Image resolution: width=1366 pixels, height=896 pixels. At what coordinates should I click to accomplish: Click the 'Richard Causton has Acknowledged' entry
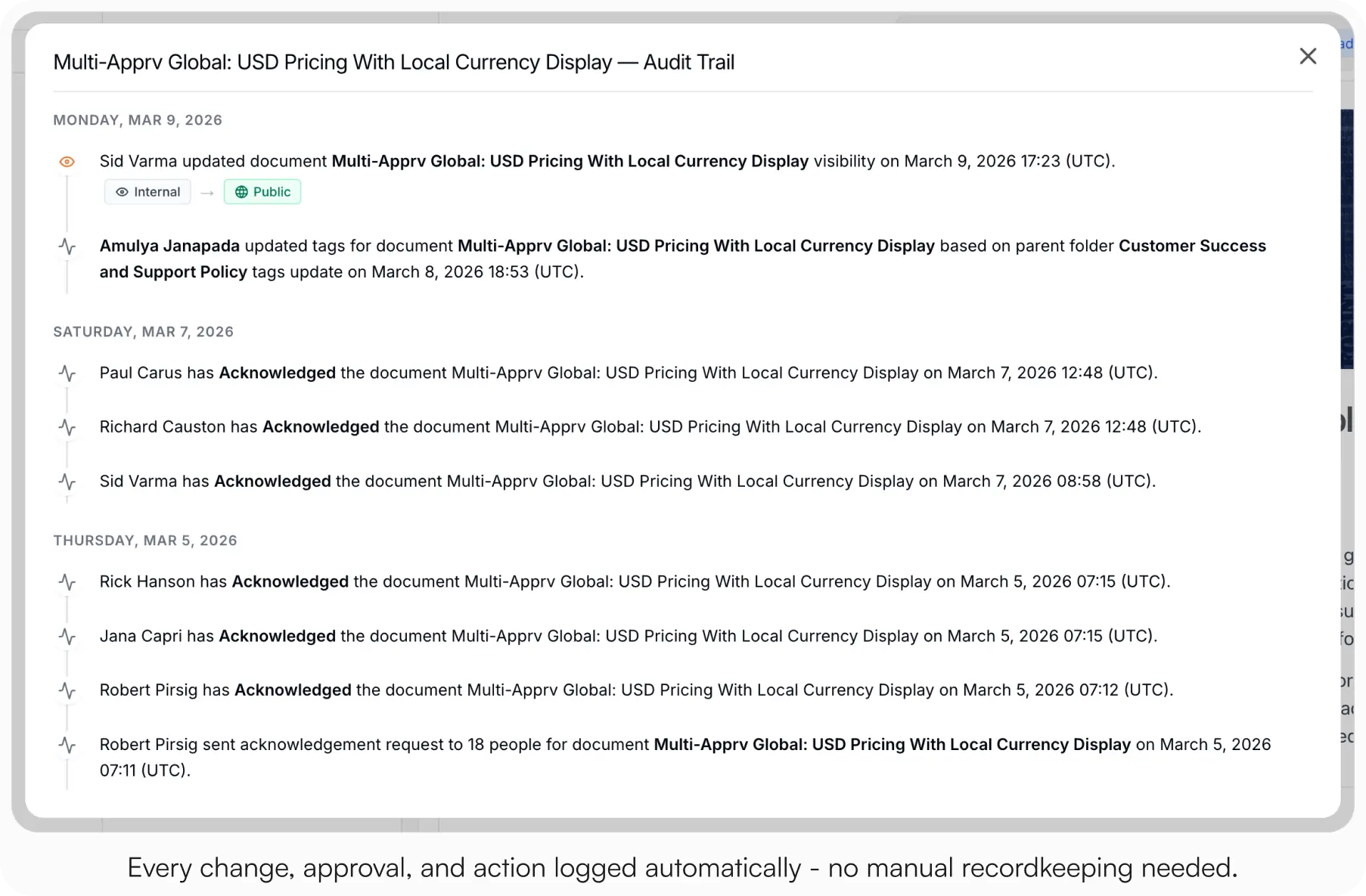(650, 426)
